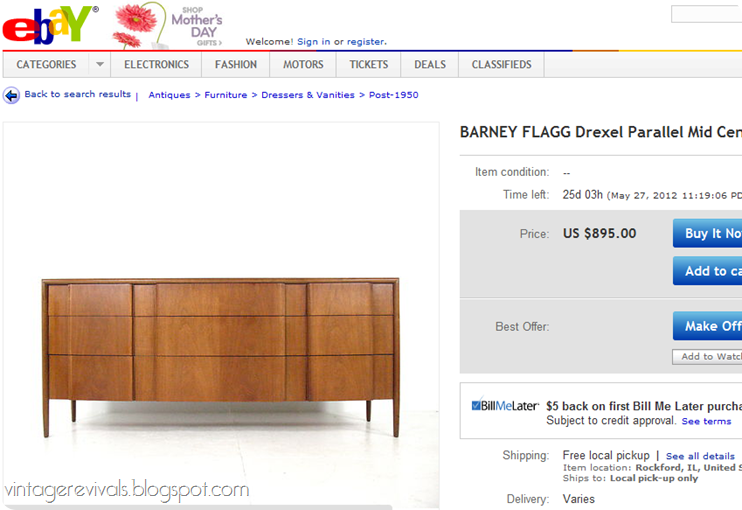Viewport: 742px width, 510px height.
Task: Click the BillMeLater logo
Action: (x=505, y=406)
